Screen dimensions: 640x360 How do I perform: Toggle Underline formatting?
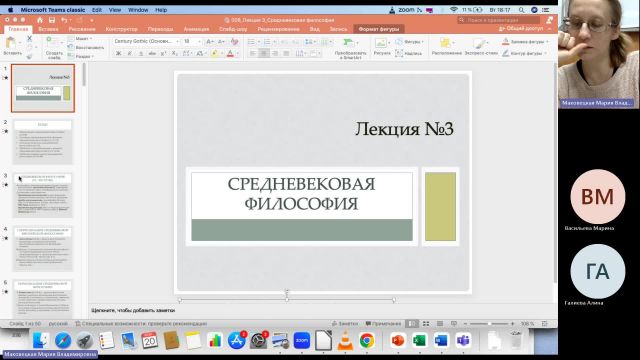141,53
